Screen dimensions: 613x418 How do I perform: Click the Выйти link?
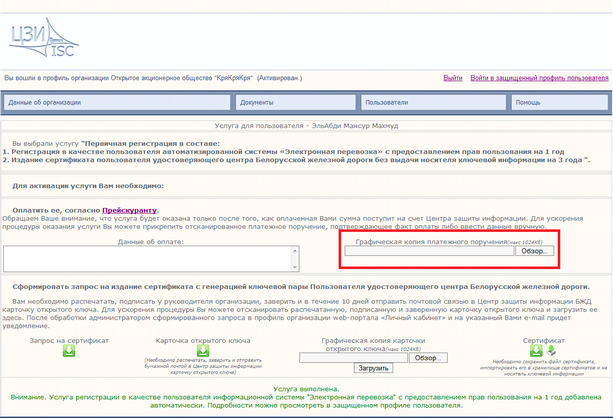click(x=453, y=78)
